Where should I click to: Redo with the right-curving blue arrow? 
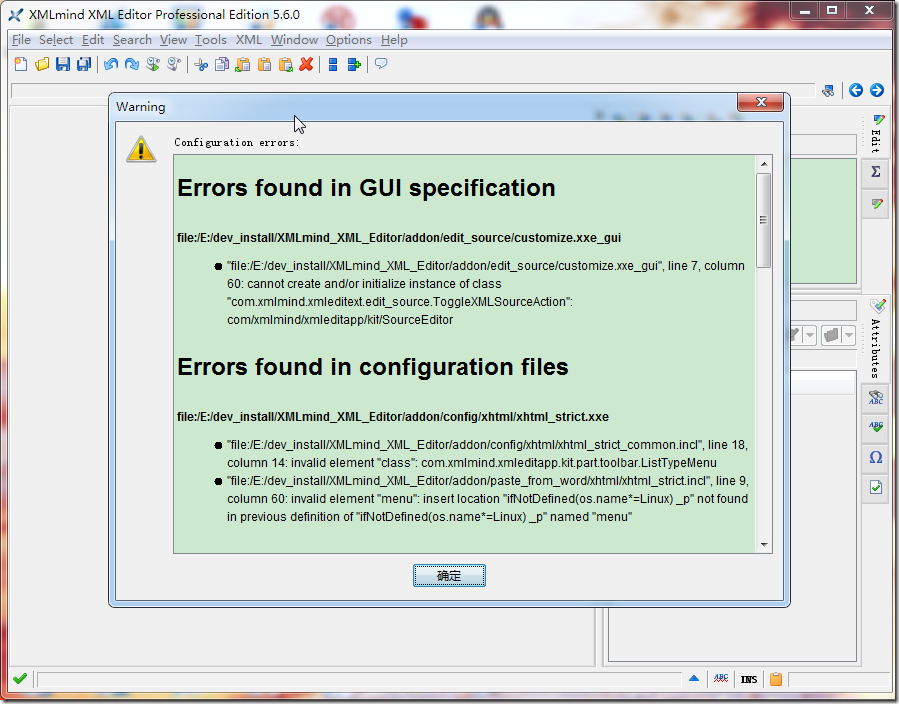coord(132,64)
